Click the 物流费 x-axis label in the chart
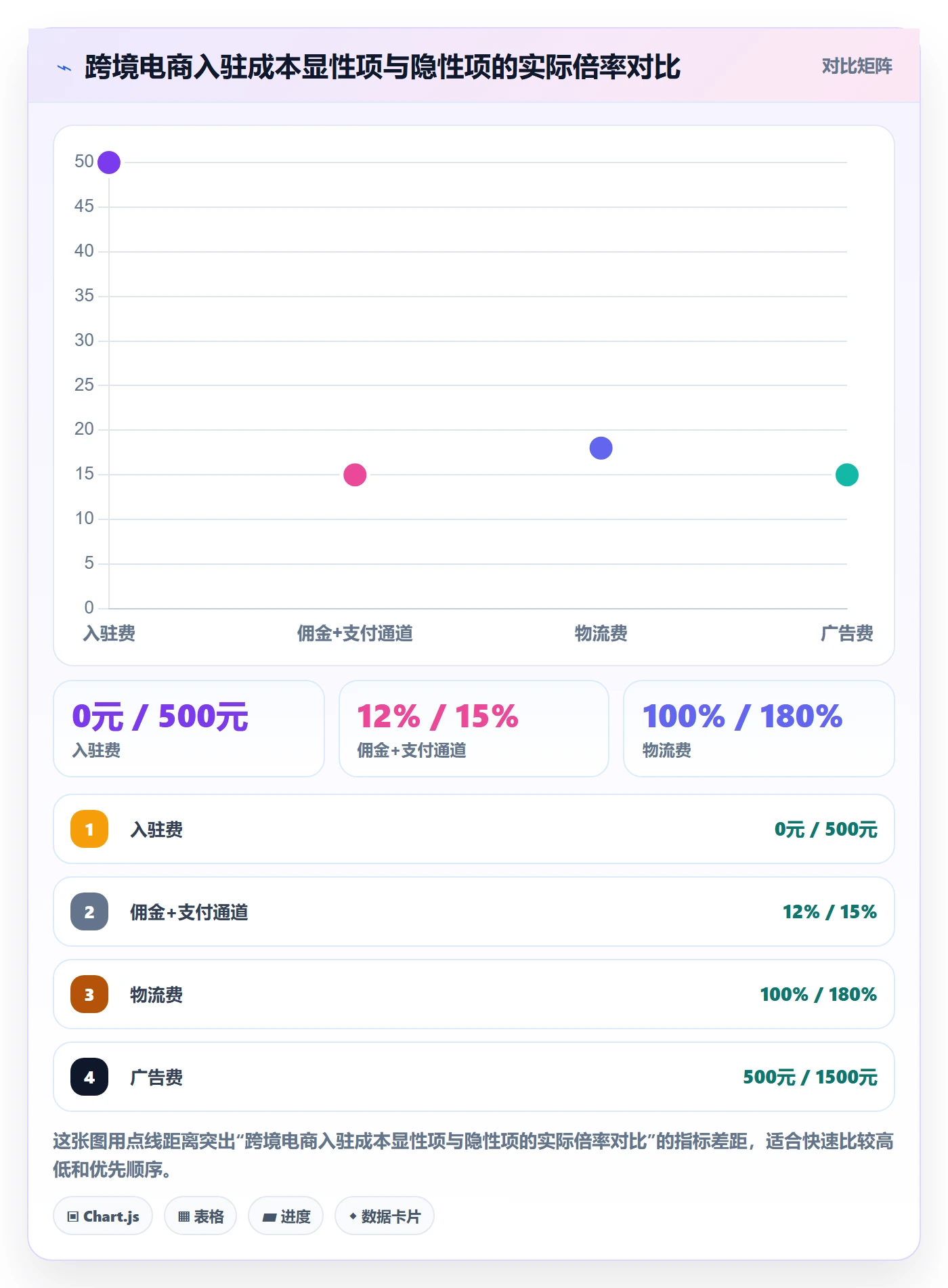Image resolution: width=948 pixels, height=1288 pixels. [601, 634]
